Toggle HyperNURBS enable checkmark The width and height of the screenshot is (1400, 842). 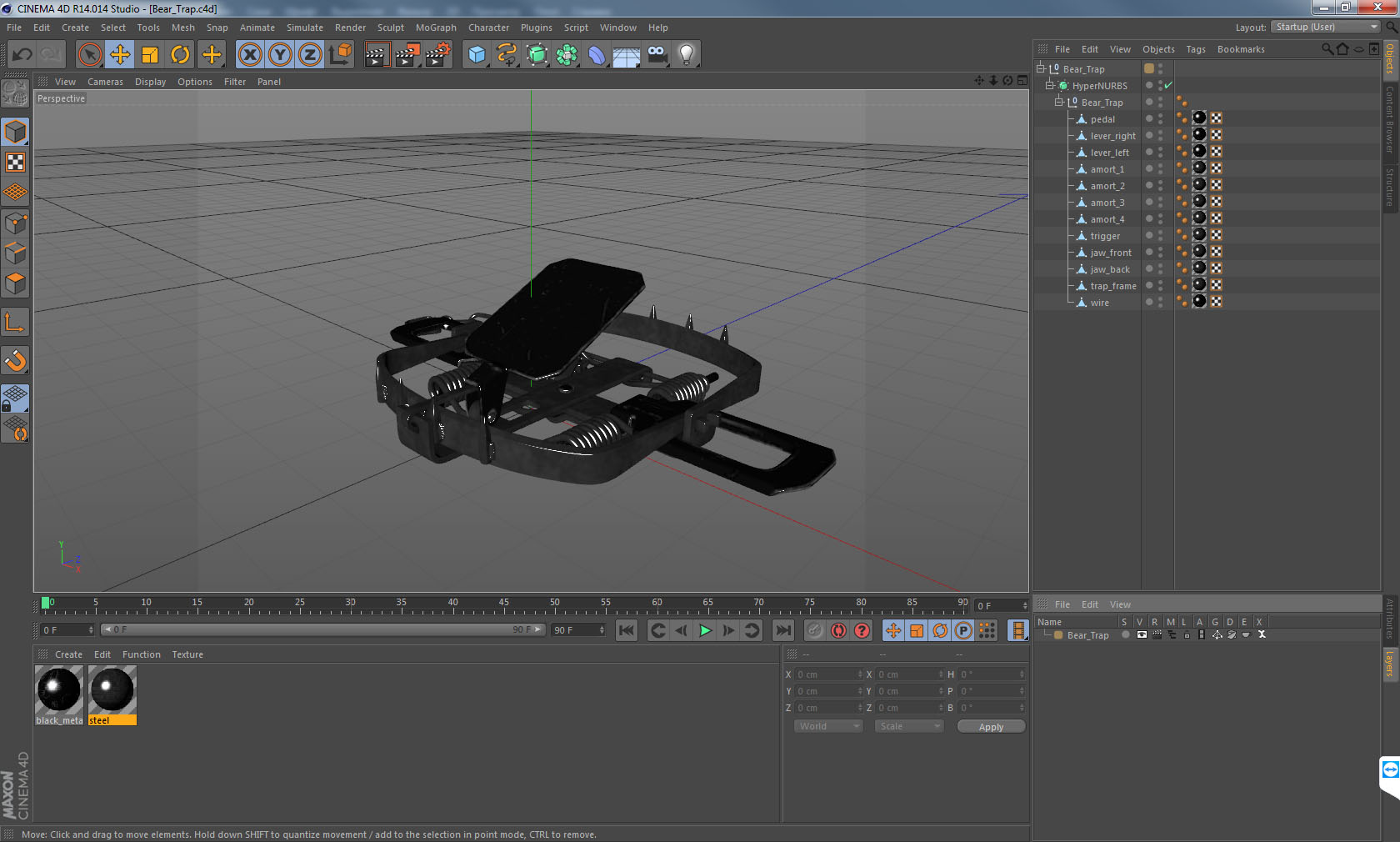1168,86
